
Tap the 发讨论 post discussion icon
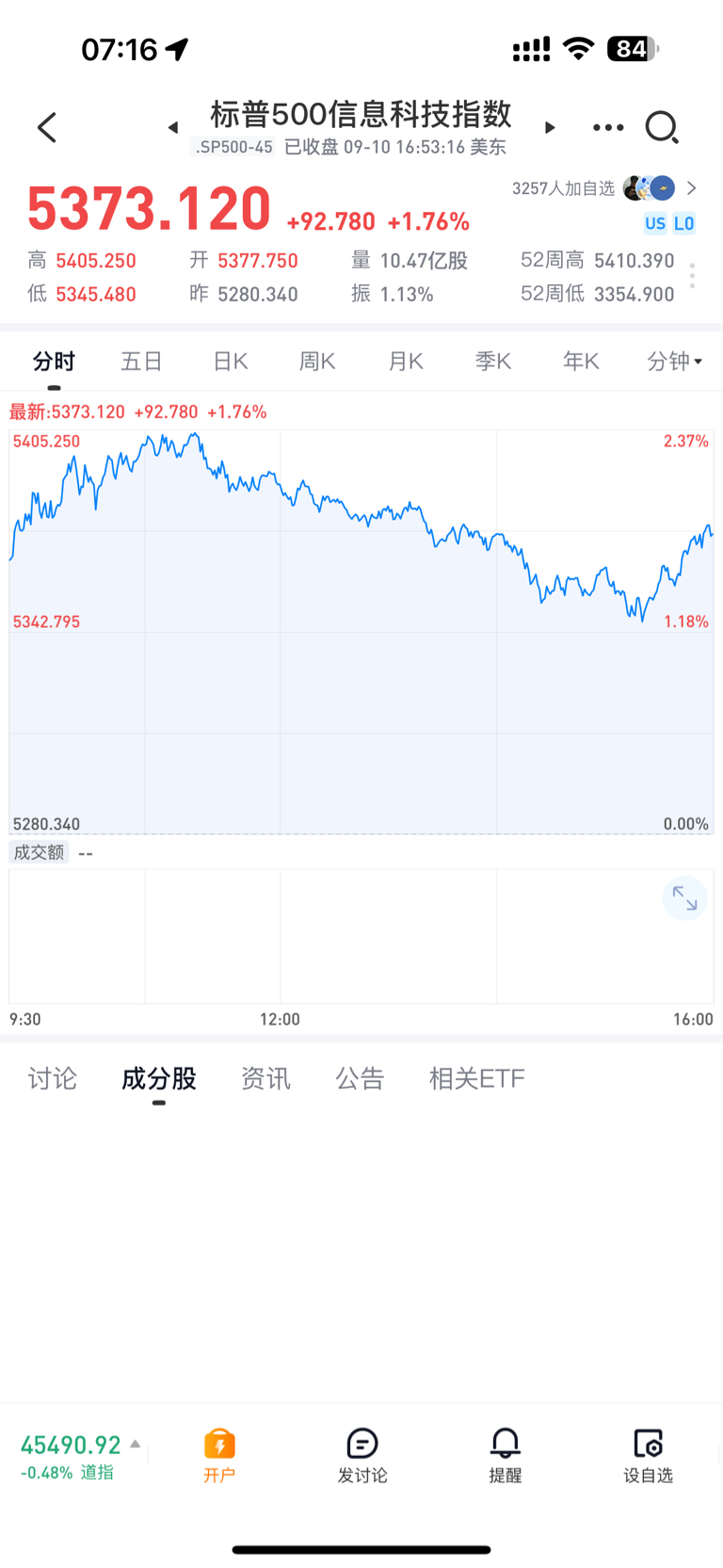(362, 1456)
